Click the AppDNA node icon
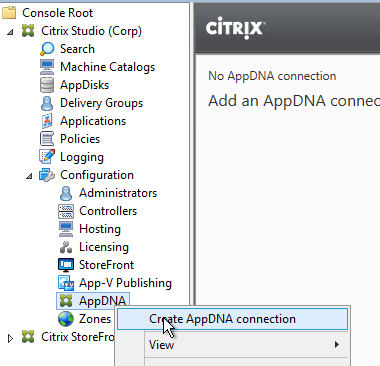380x366 pixels. coord(66,301)
